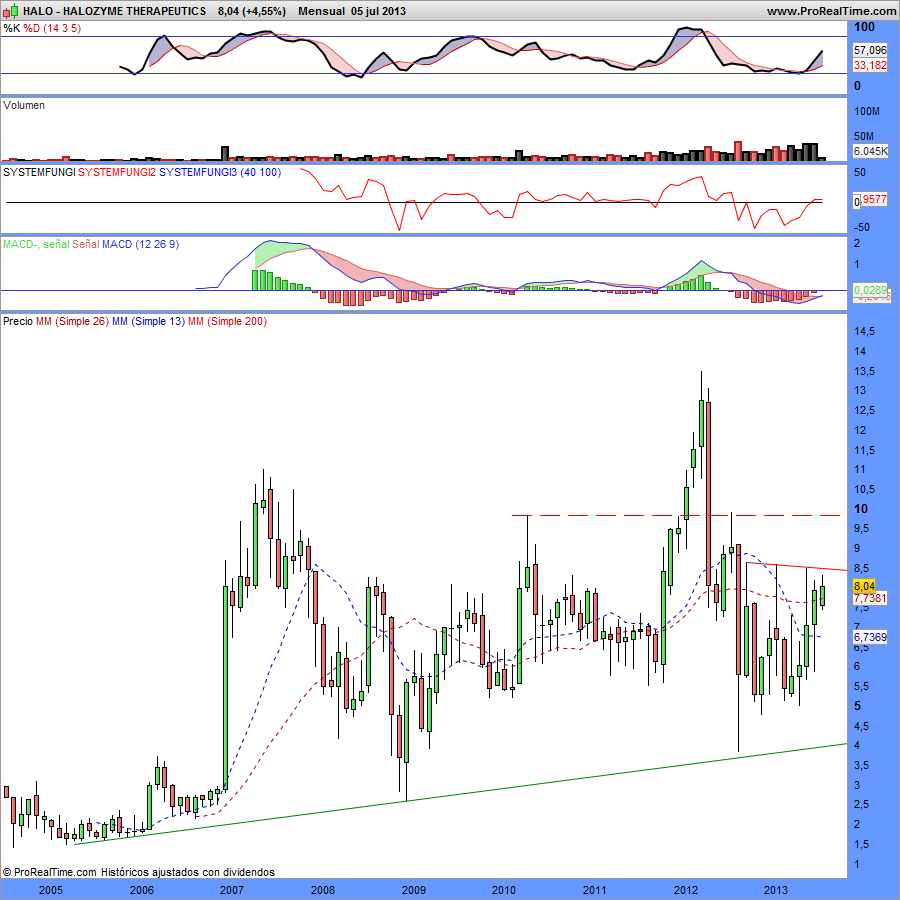Image resolution: width=900 pixels, height=900 pixels.
Task: Click the 3,5 price axis label
Action: pyautogui.click(x=862, y=766)
